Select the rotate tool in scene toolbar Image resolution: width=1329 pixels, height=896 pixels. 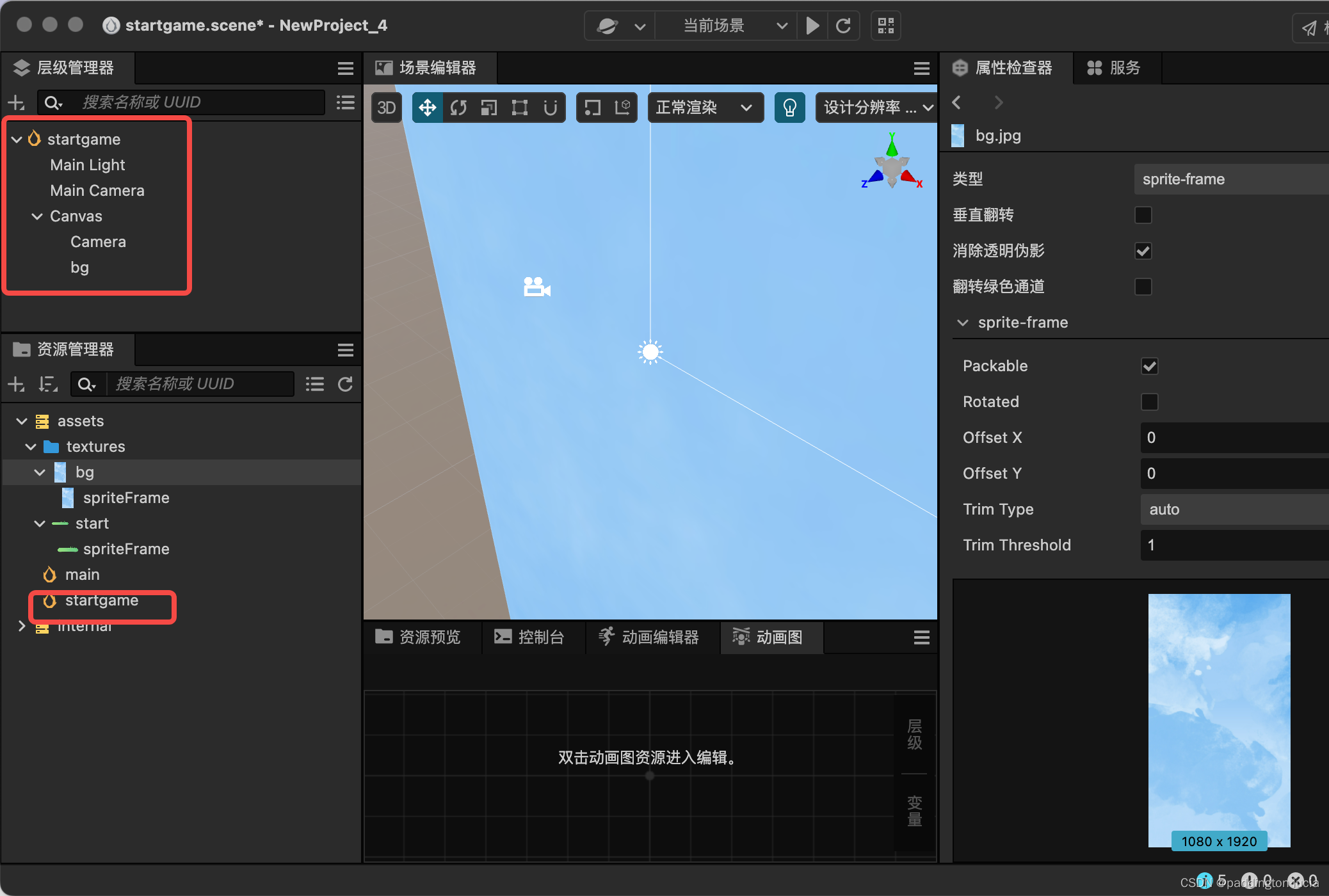coord(458,108)
